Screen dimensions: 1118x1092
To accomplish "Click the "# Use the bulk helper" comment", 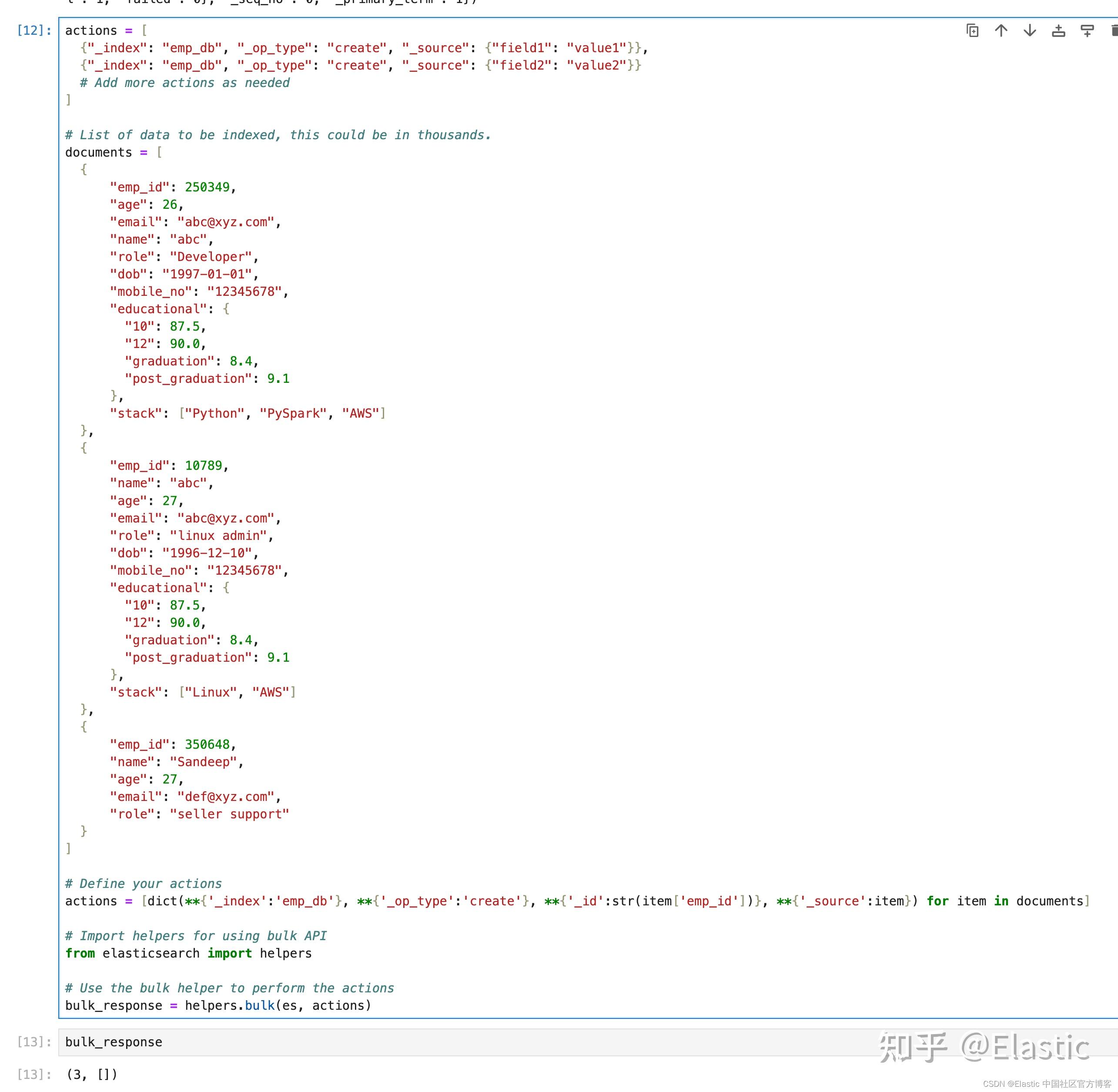I will (230, 988).
